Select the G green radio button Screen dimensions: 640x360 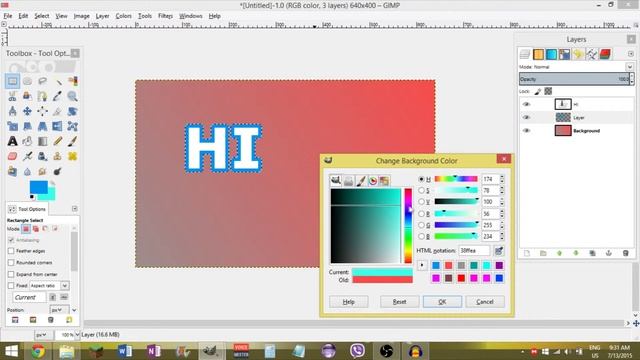pyautogui.click(x=421, y=225)
